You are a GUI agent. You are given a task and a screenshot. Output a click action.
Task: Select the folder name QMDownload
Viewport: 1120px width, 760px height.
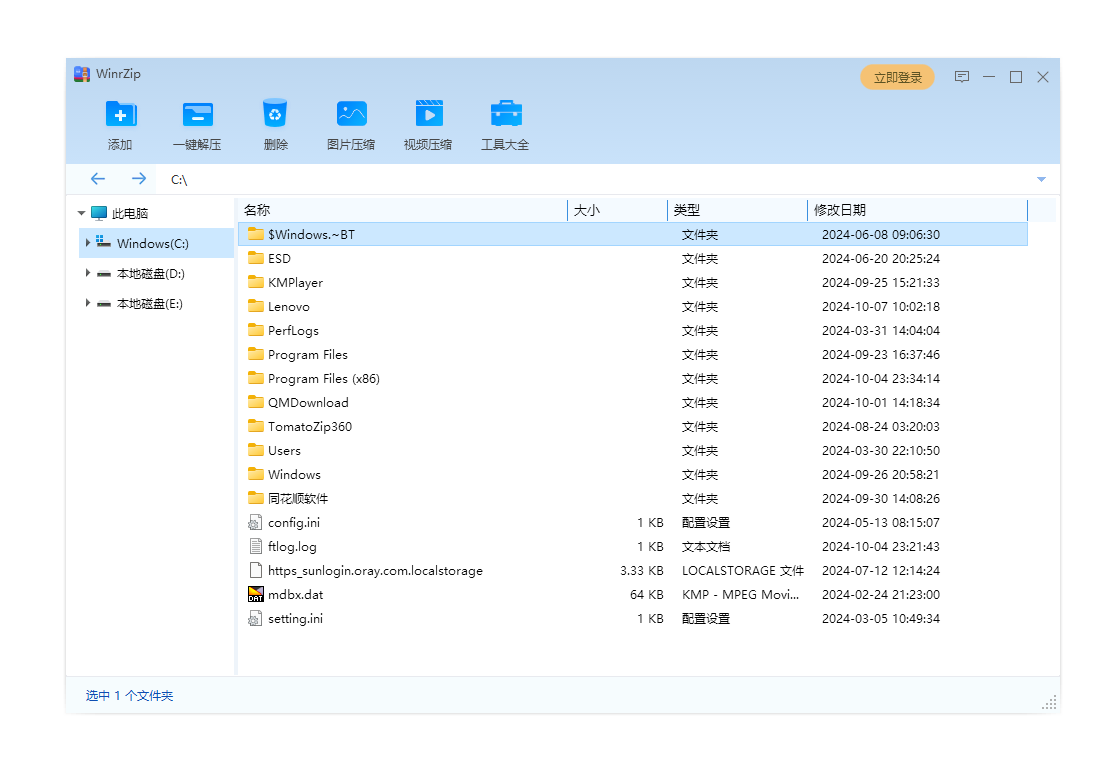click(308, 403)
